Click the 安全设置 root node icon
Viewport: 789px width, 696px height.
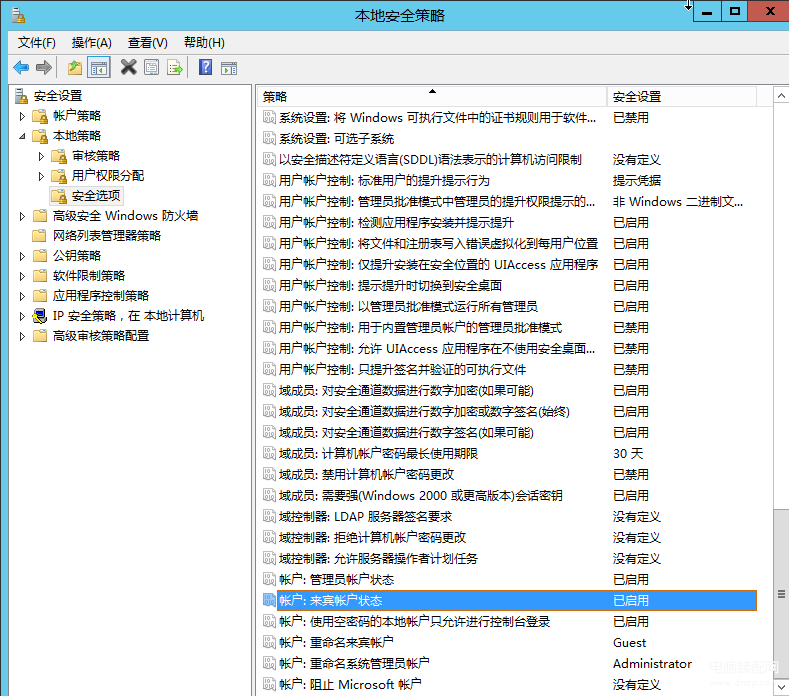point(21,96)
